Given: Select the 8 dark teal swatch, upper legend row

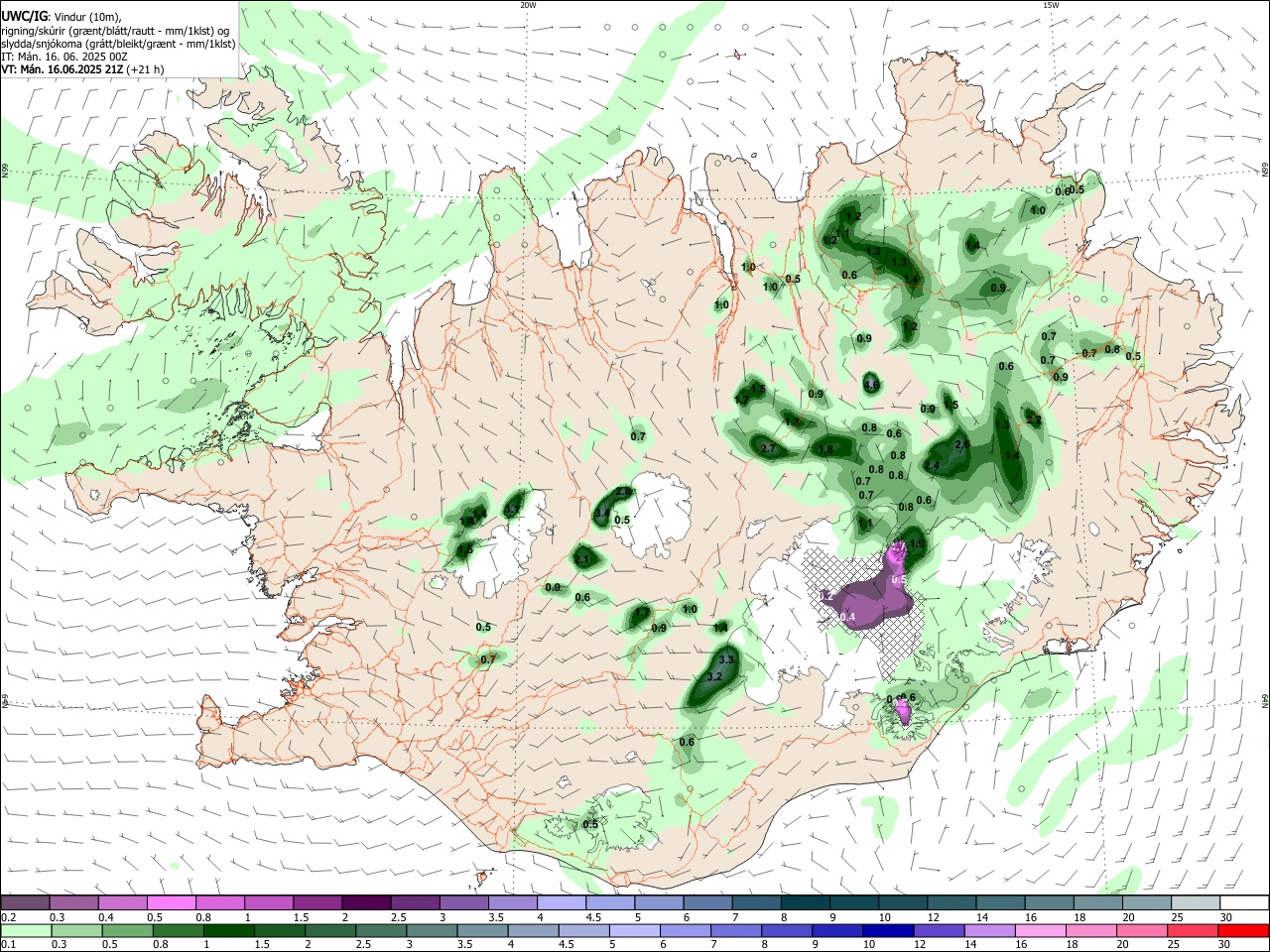Looking at the screenshot, I should tap(806, 903).
